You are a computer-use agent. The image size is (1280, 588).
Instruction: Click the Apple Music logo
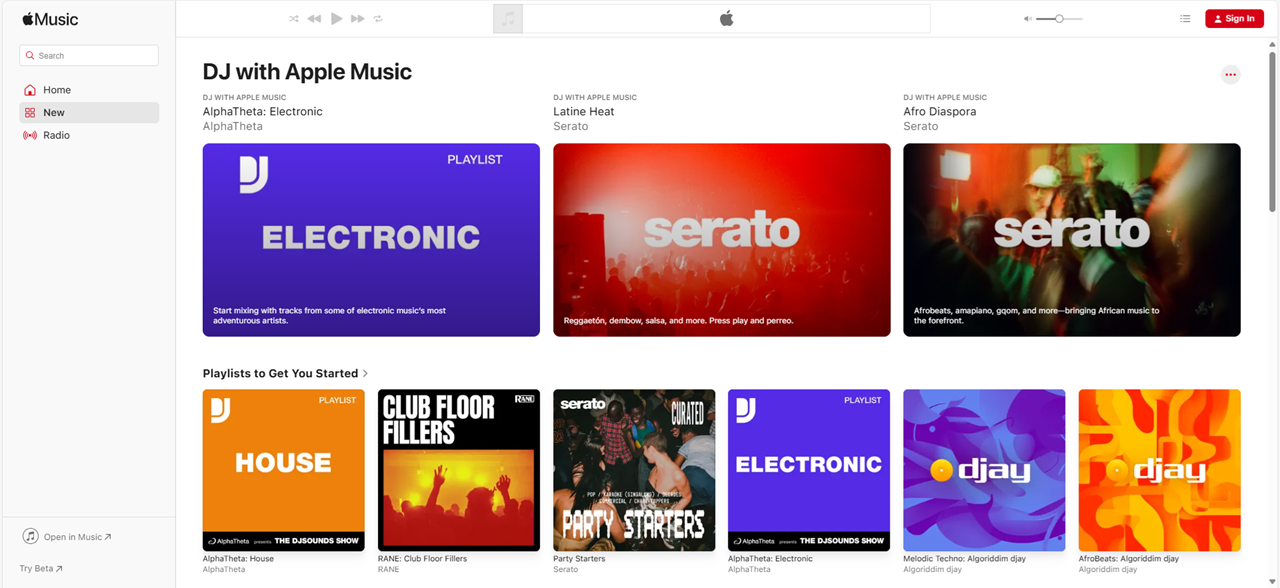point(50,19)
